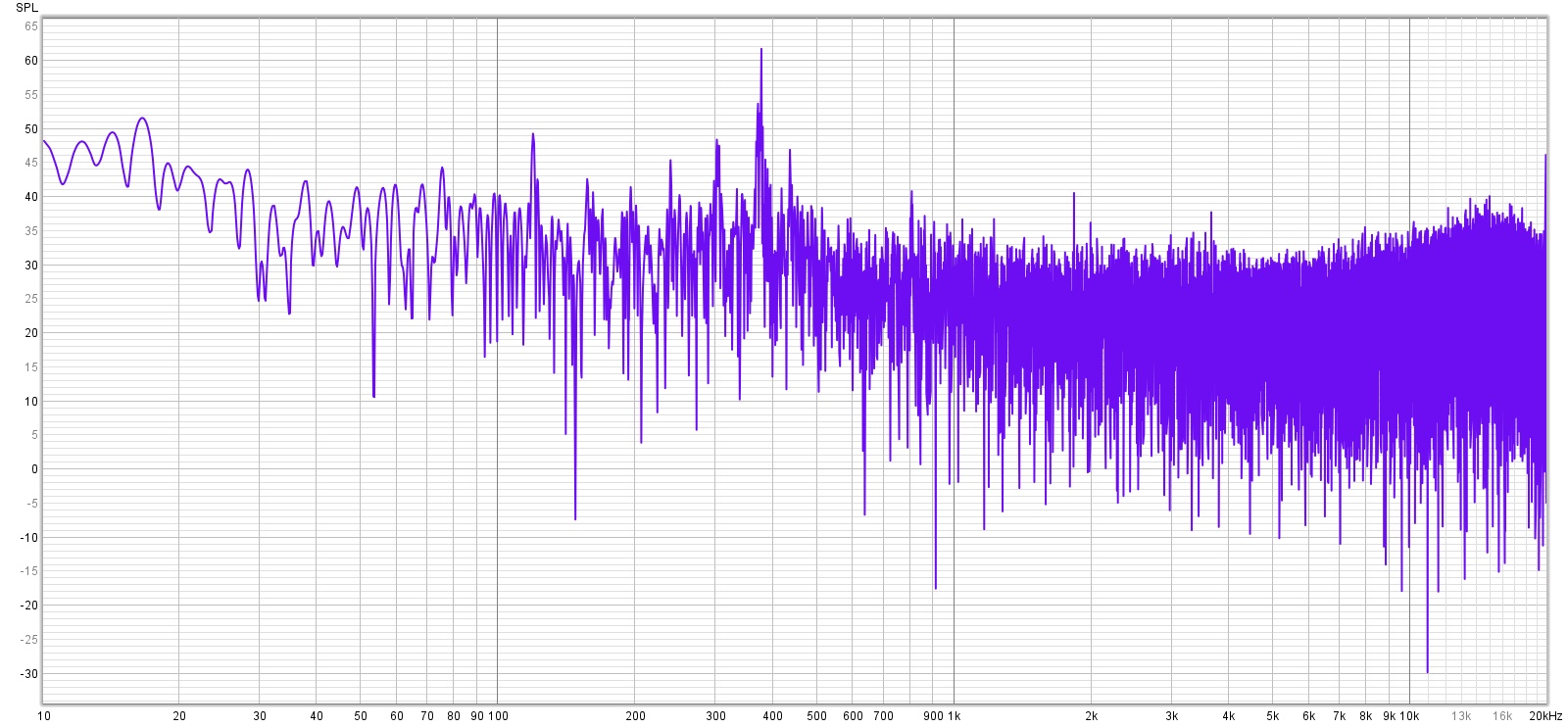Click the 0 dB label on SPL axis
1568x728 pixels.
[34, 469]
